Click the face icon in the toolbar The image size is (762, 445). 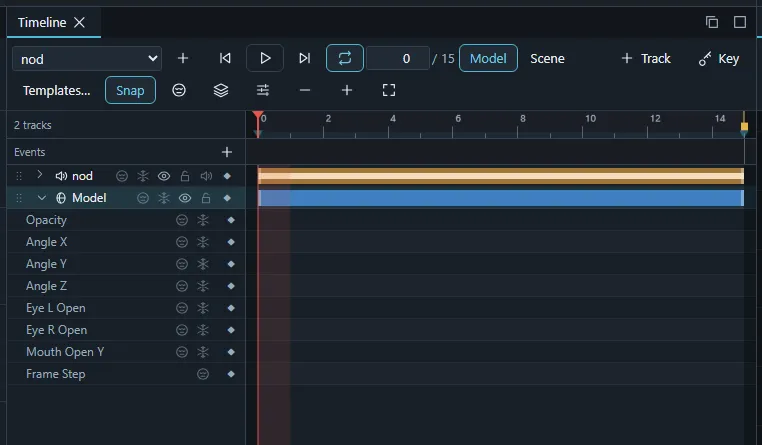coord(179,90)
